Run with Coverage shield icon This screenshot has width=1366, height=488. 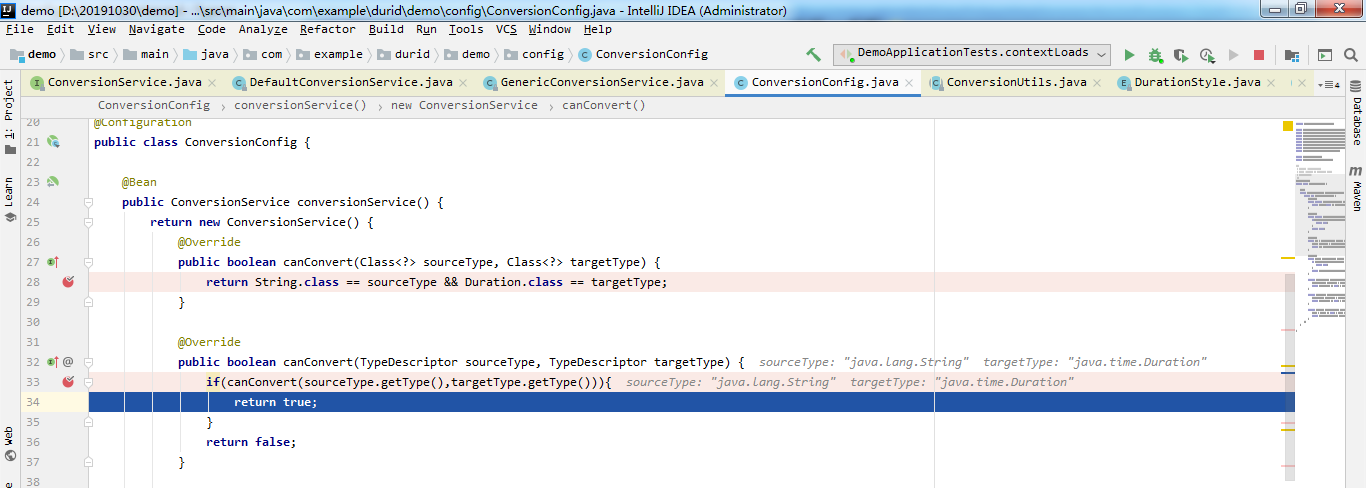[x=1181, y=55]
